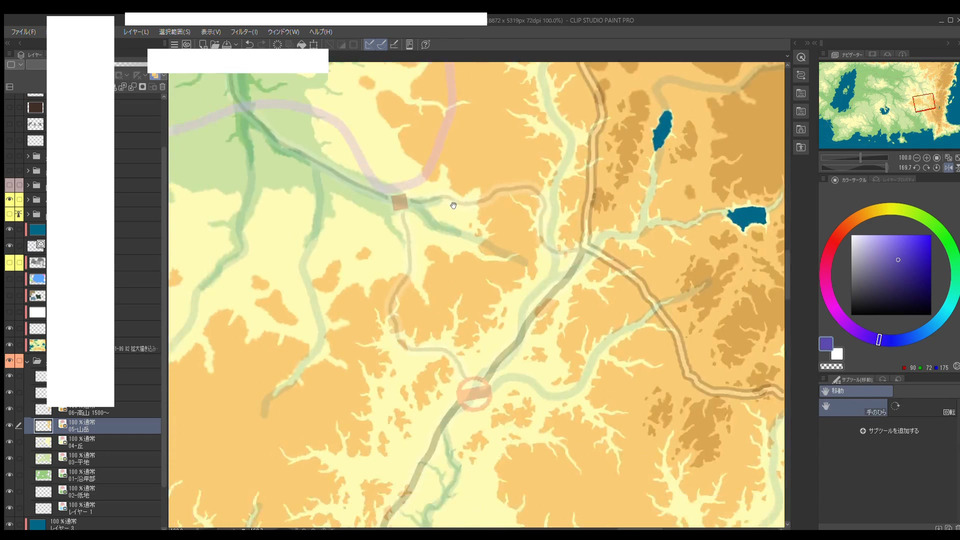
Task: Select the 移動 sub tool group
Action: (855, 391)
